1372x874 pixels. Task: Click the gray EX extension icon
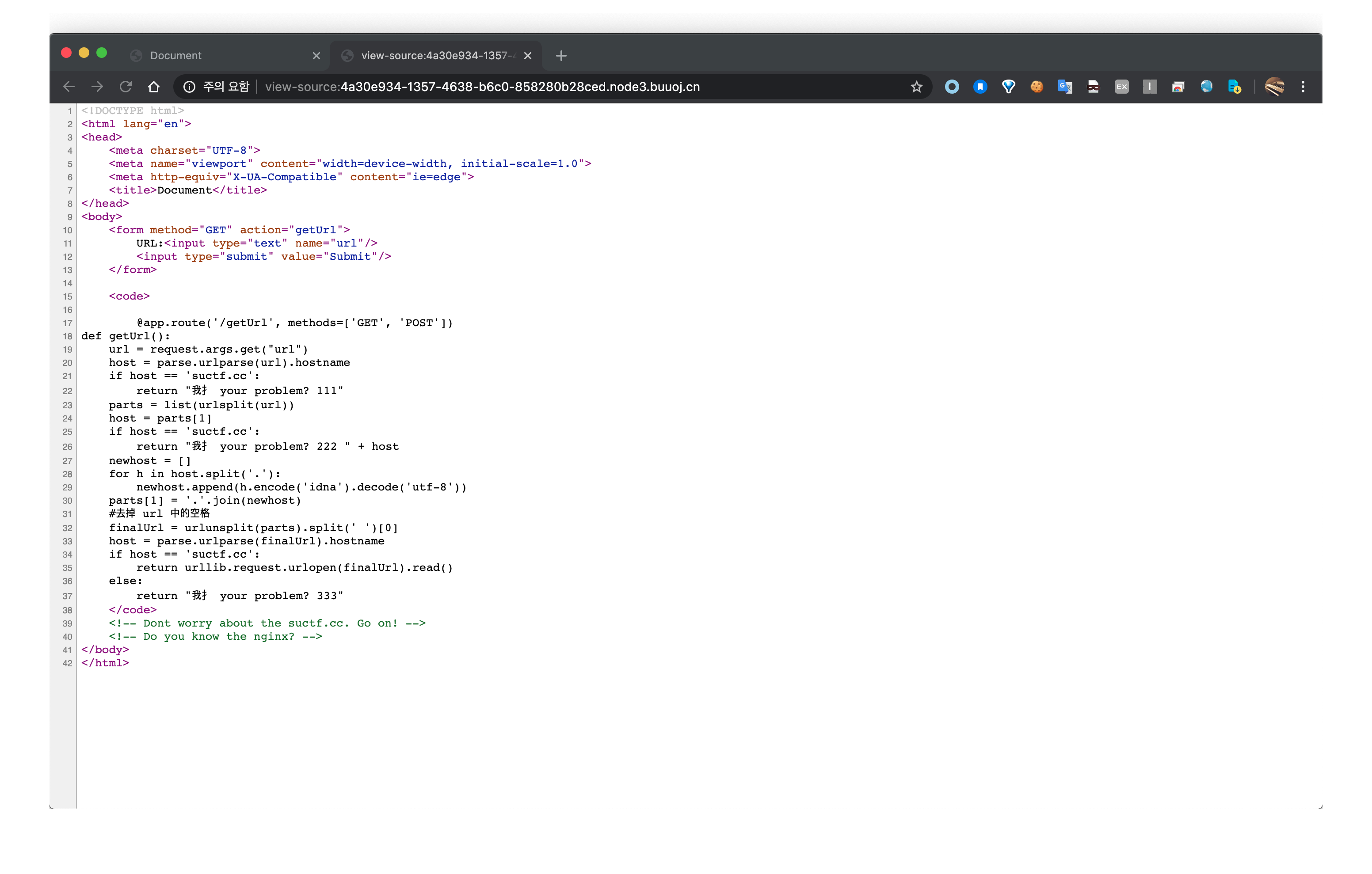tap(1121, 87)
